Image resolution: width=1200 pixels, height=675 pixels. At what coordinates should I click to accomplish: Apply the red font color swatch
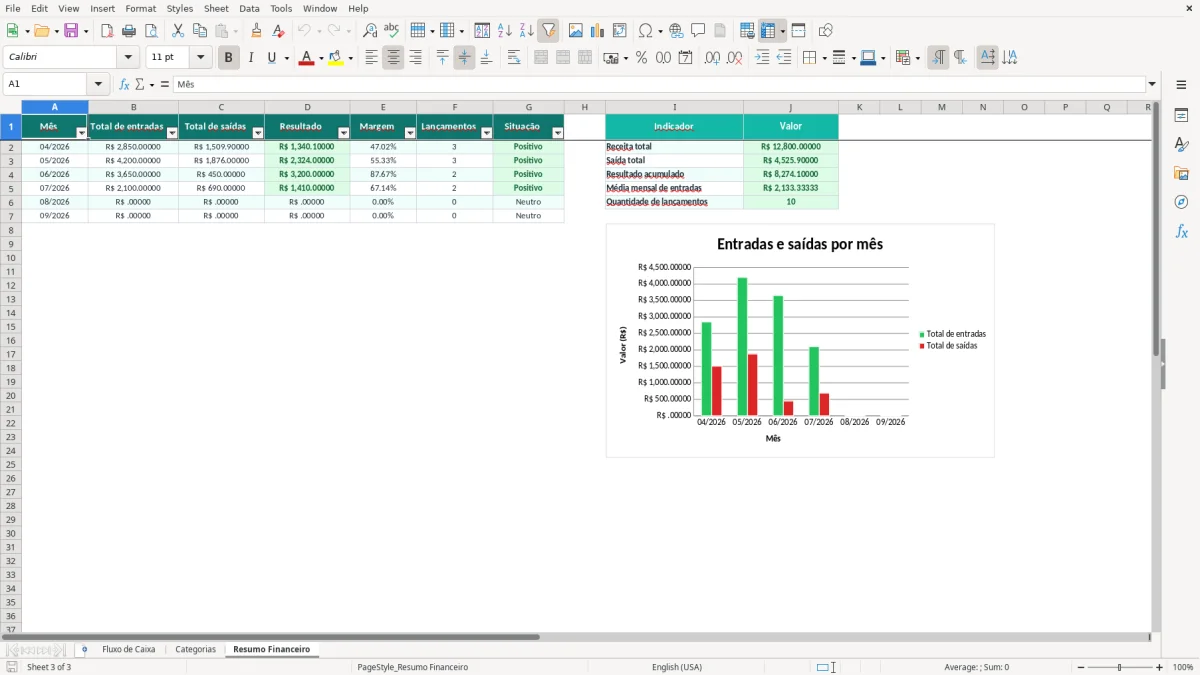coord(306,58)
